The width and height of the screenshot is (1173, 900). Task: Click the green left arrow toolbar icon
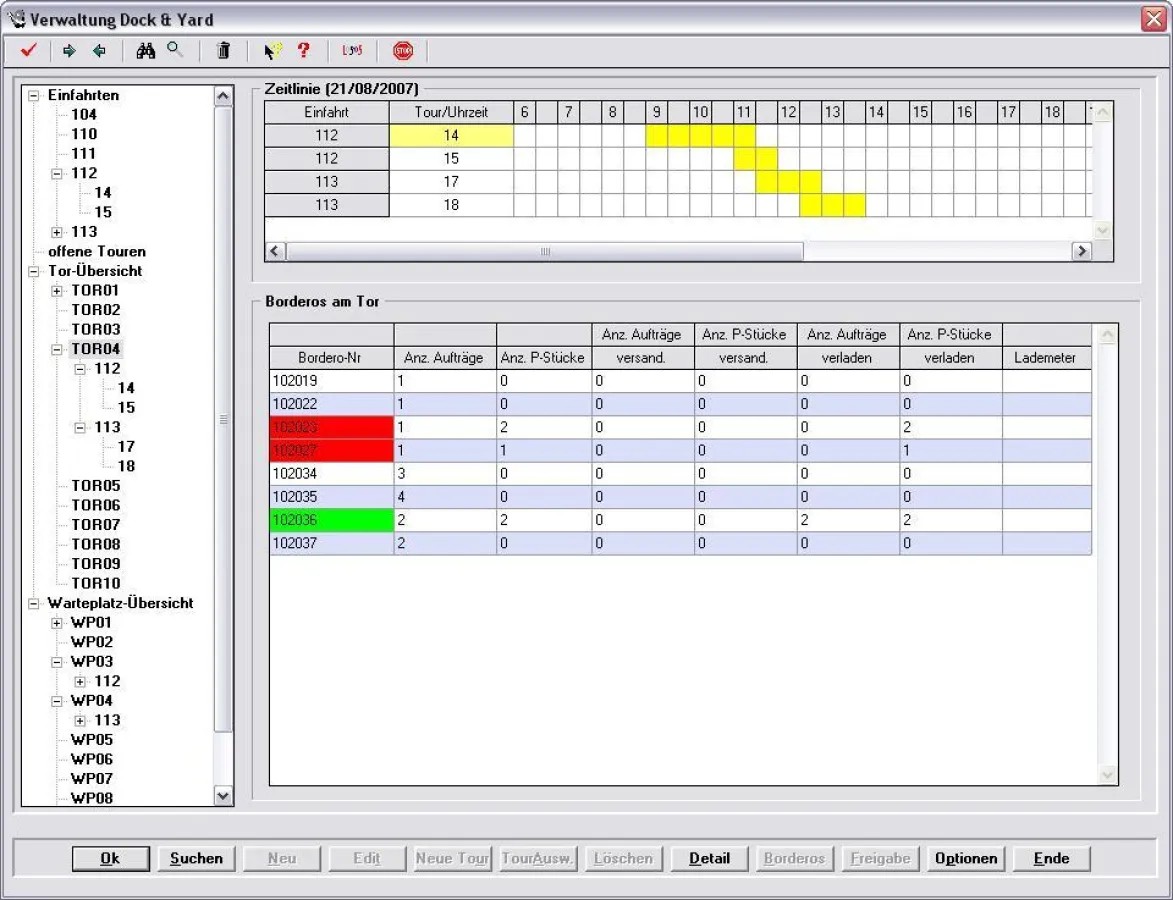[x=99, y=51]
